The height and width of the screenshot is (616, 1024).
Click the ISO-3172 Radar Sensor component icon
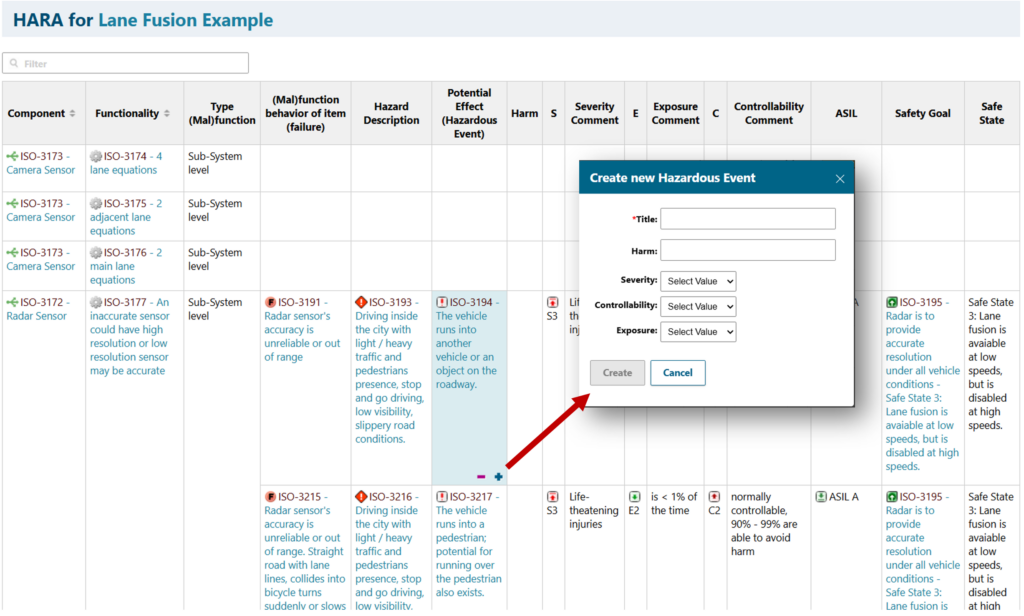(12, 302)
